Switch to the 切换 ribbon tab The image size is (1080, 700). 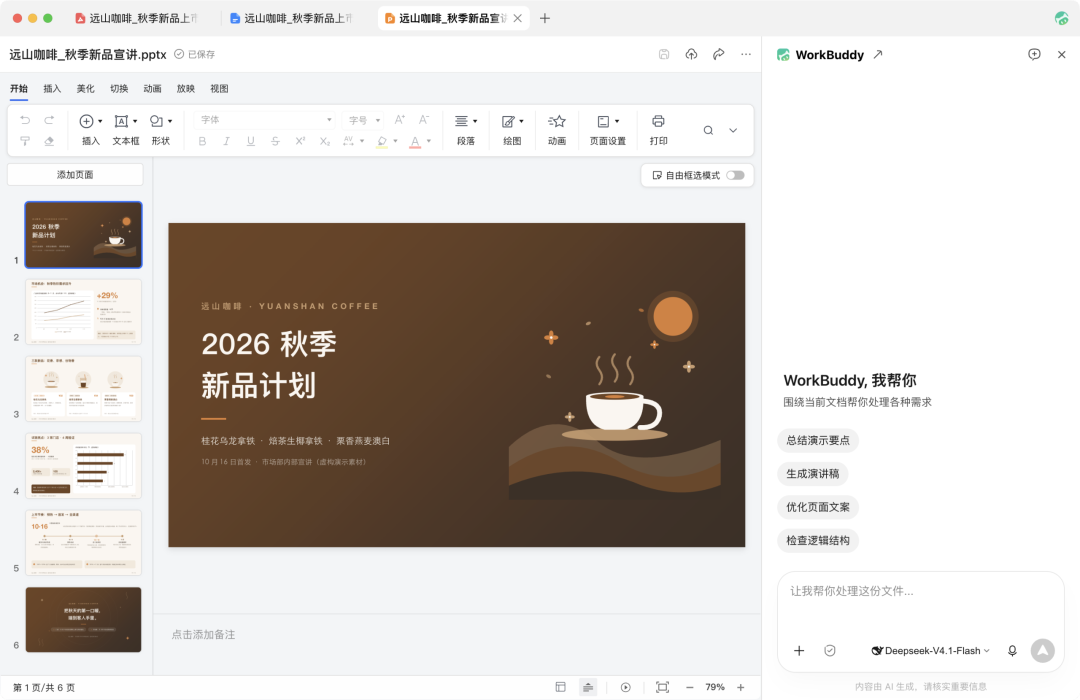[x=119, y=88]
